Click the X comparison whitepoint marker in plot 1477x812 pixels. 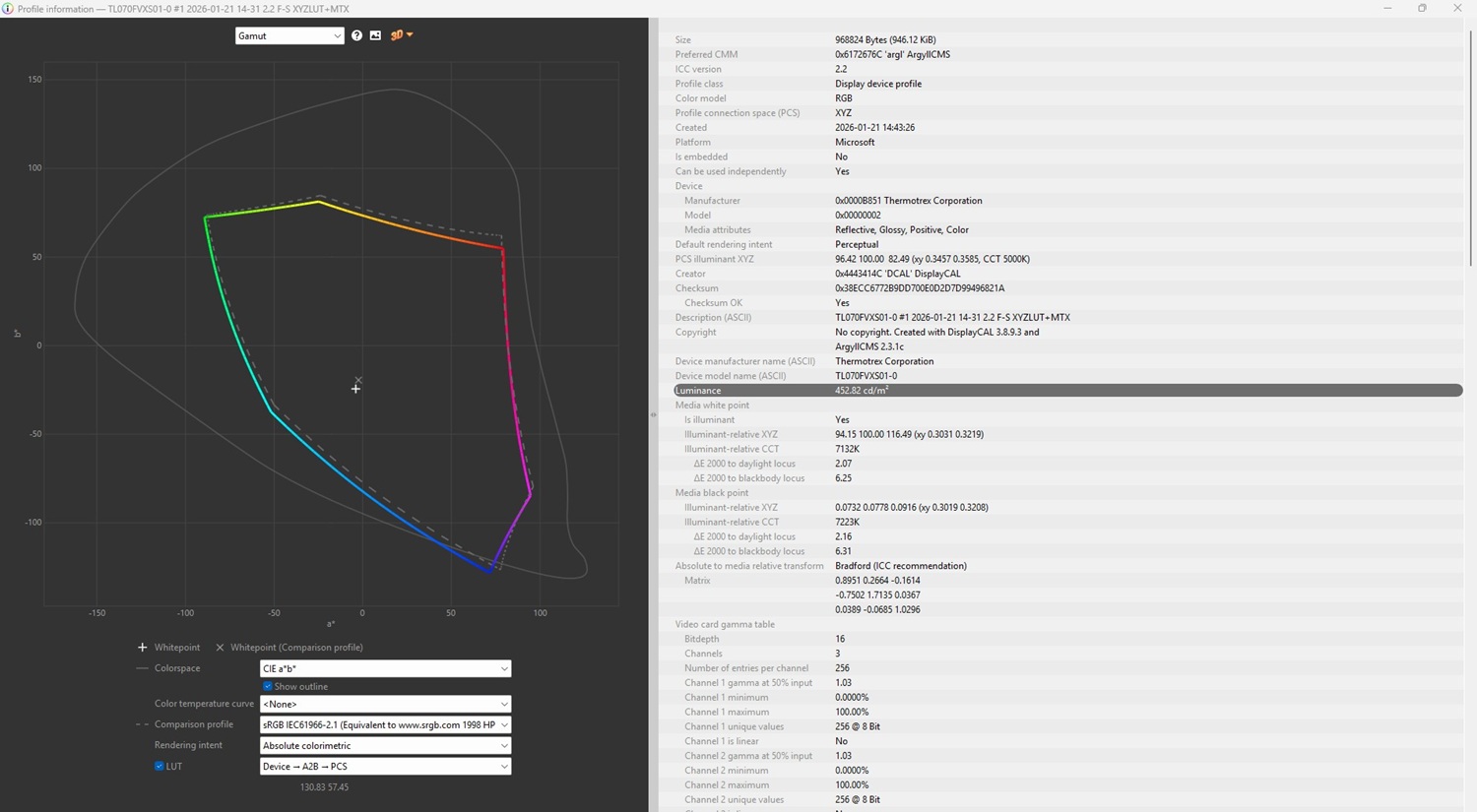[x=358, y=380]
